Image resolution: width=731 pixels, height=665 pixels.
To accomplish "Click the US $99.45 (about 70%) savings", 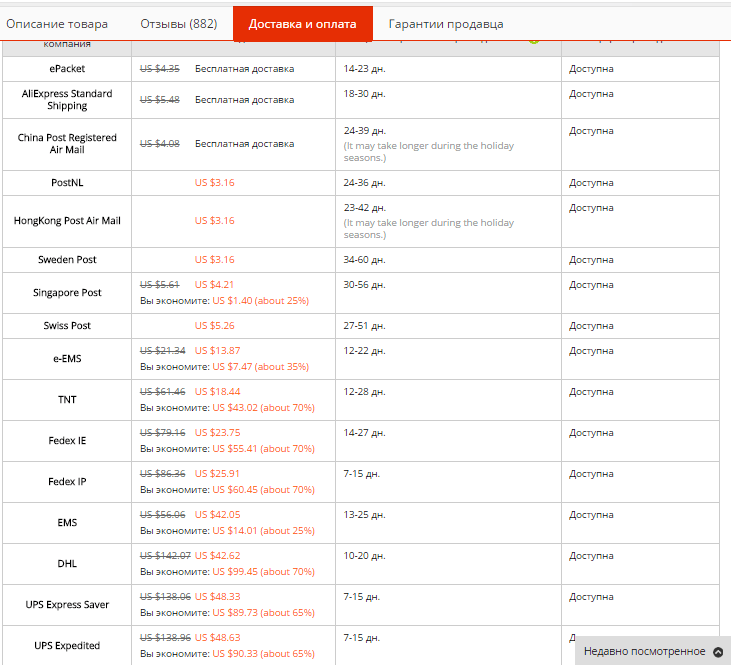I will tap(263, 572).
